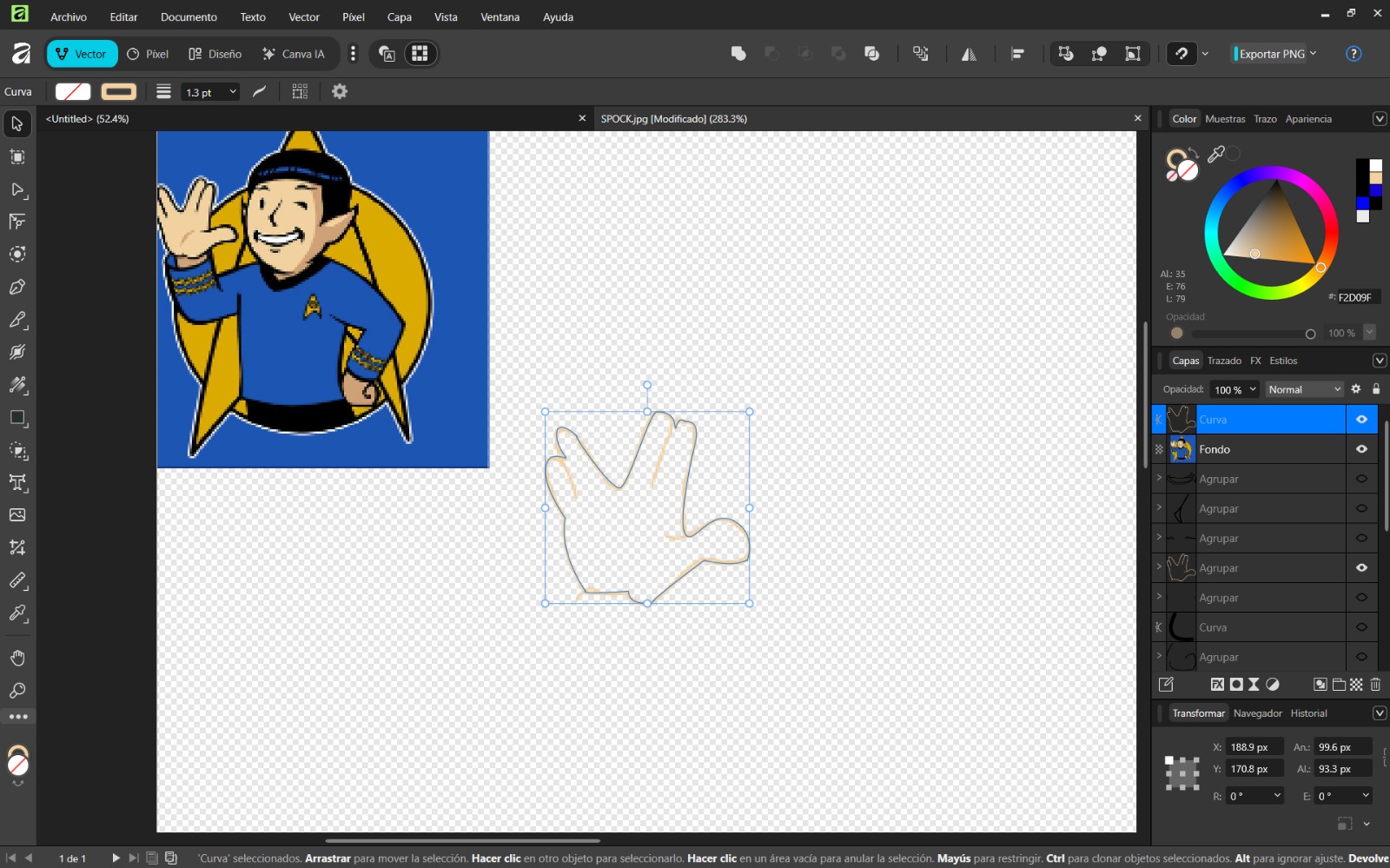Hide the Fondo layer
Screen dimensions: 1390x868
pyautogui.click(x=1361, y=449)
